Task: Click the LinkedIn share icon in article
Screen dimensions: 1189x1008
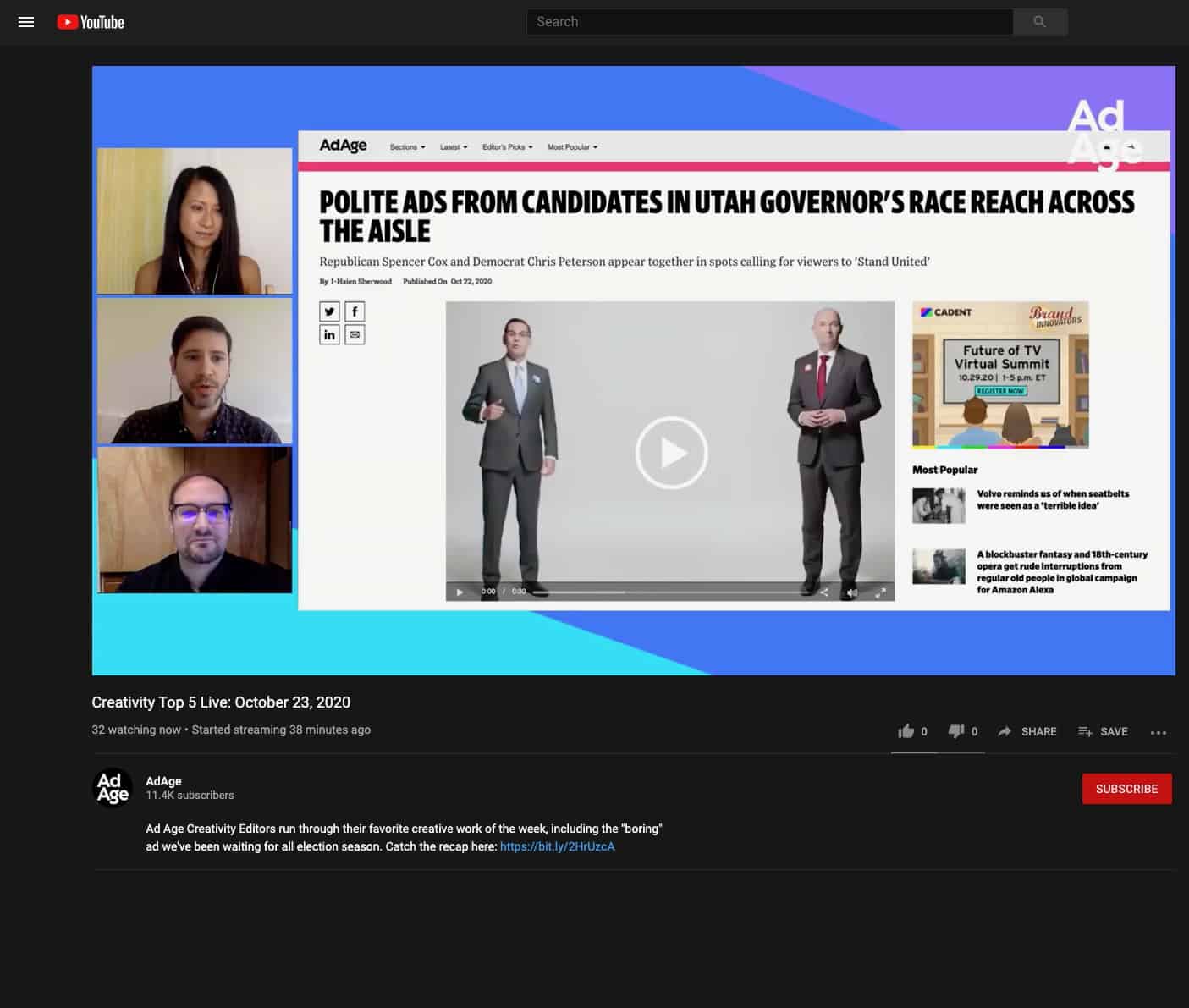Action: 329,334
